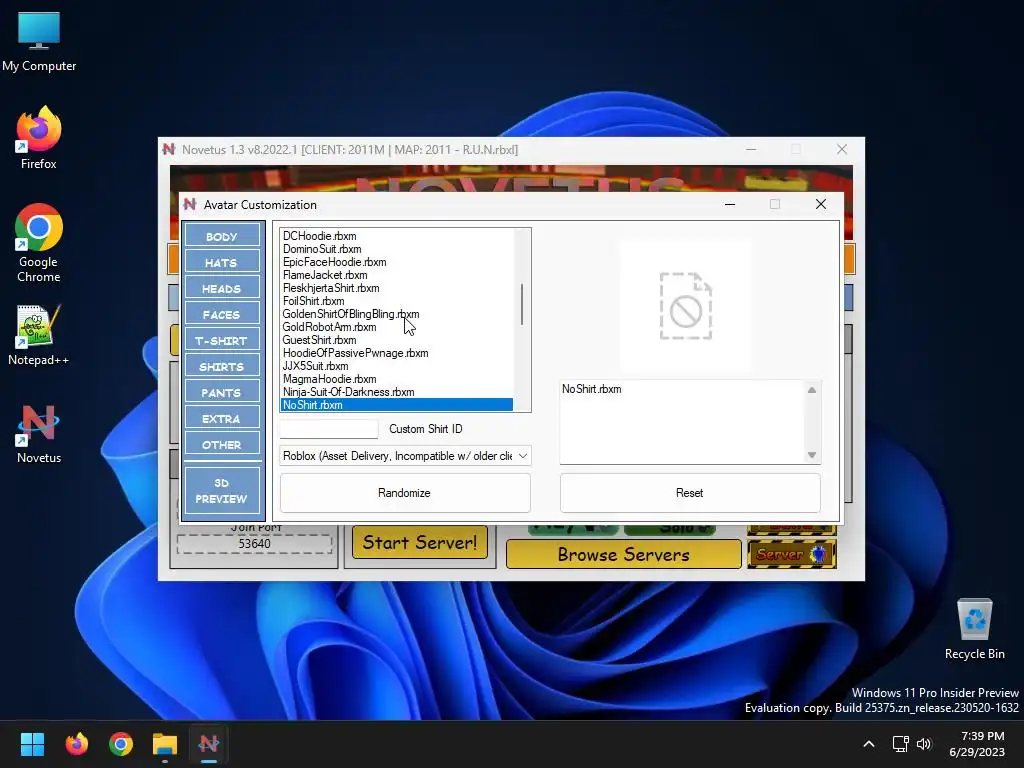This screenshot has height=768, width=1024.
Task: Select FoilShirt.rbxm in the shirt list
Action: point(396,301)
